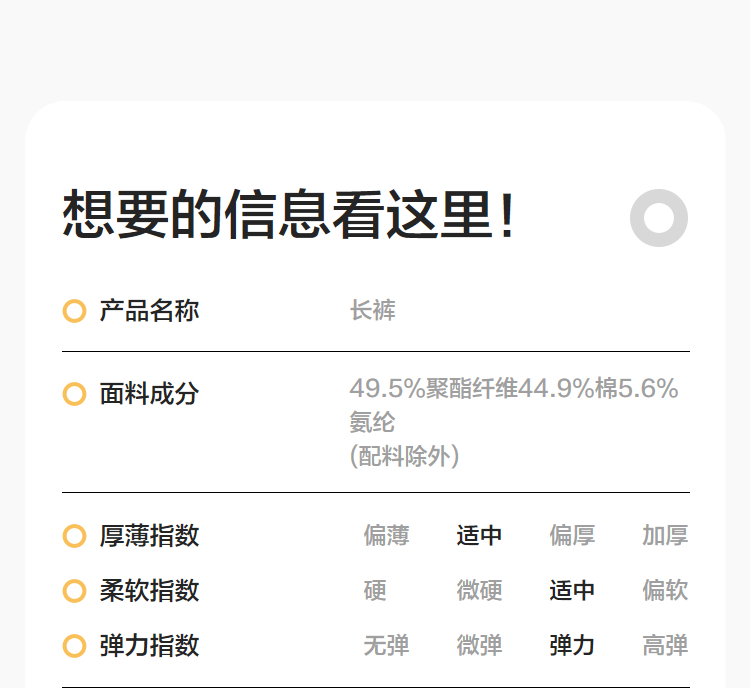This screenshot has width=750, height=688.
Task: Select 硬 softness option
Action: point(375,591)
